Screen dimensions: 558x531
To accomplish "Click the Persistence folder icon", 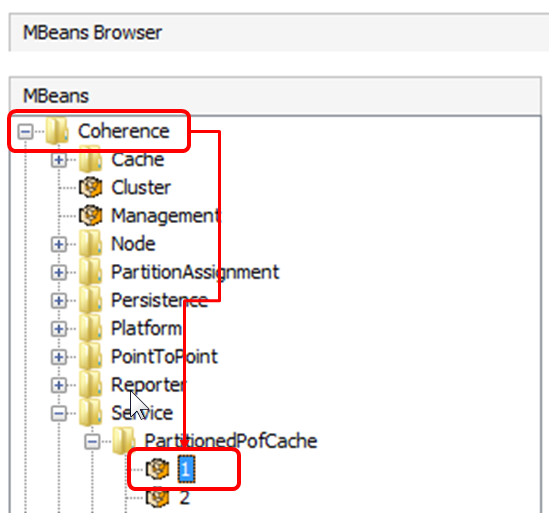I will (91, 300).
